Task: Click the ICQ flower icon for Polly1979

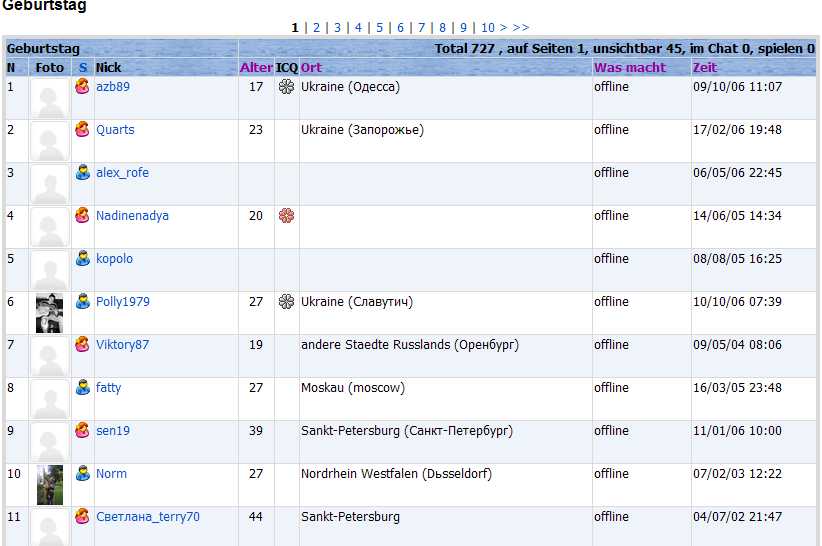Action: (286, 302)
